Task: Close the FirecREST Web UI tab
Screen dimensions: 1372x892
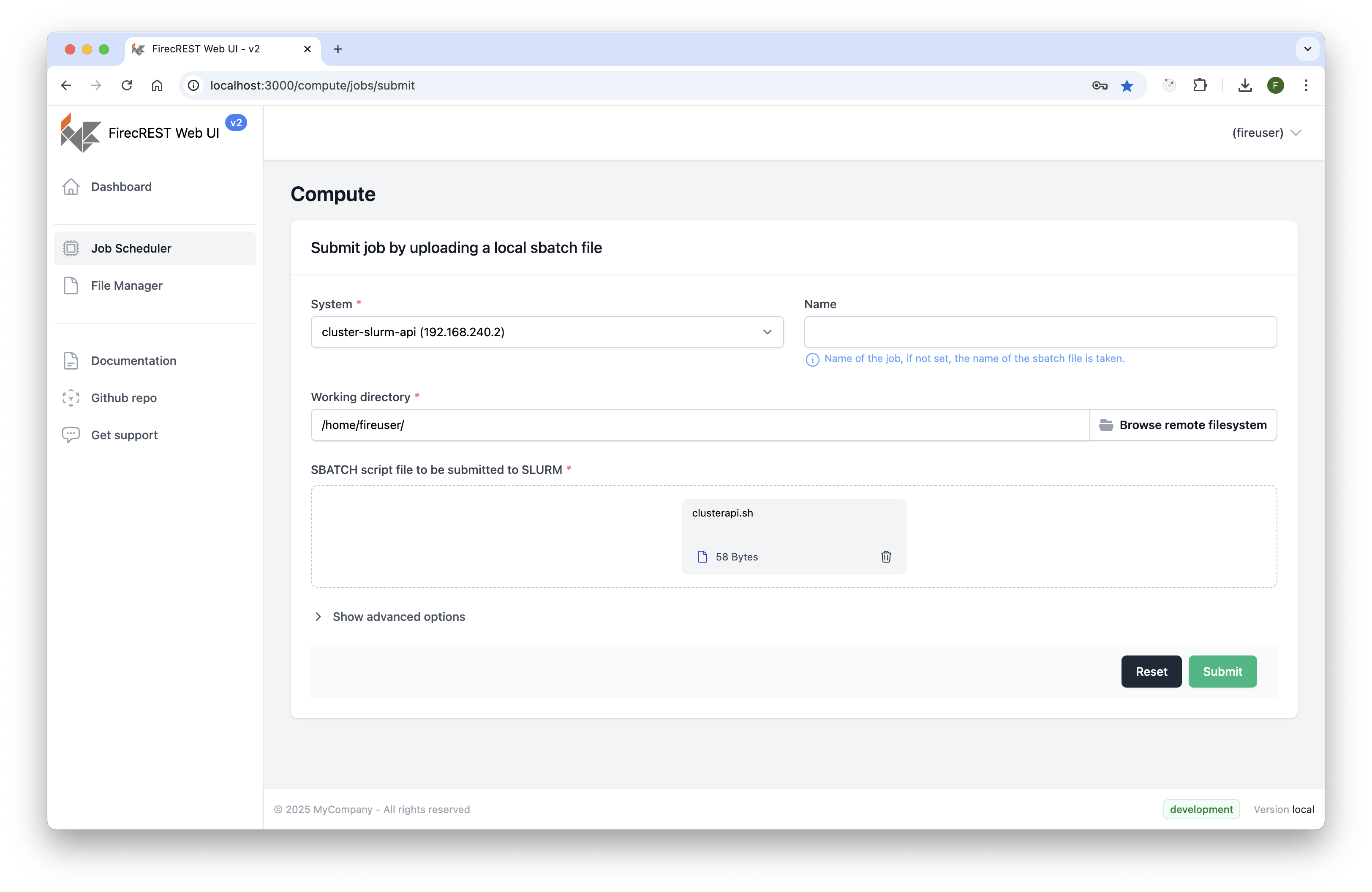Action: 307,49
